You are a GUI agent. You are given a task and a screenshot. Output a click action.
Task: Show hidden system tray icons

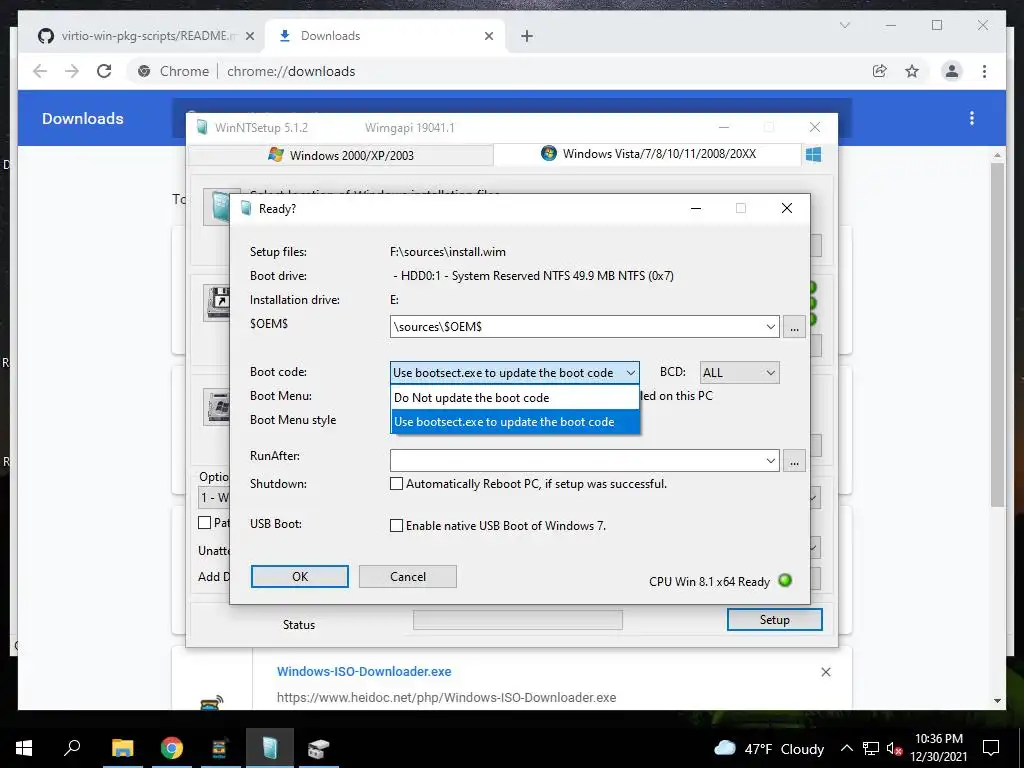pyautogui.click(x=846, y=748)
